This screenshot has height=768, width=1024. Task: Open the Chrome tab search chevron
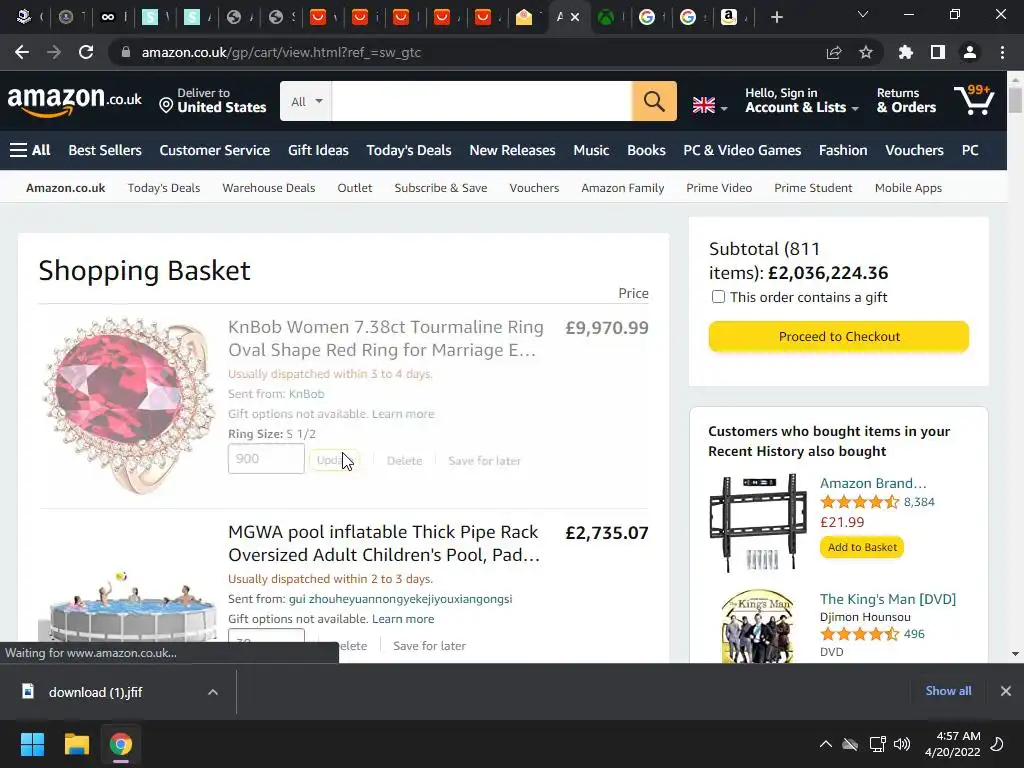[x=863, y=14]
